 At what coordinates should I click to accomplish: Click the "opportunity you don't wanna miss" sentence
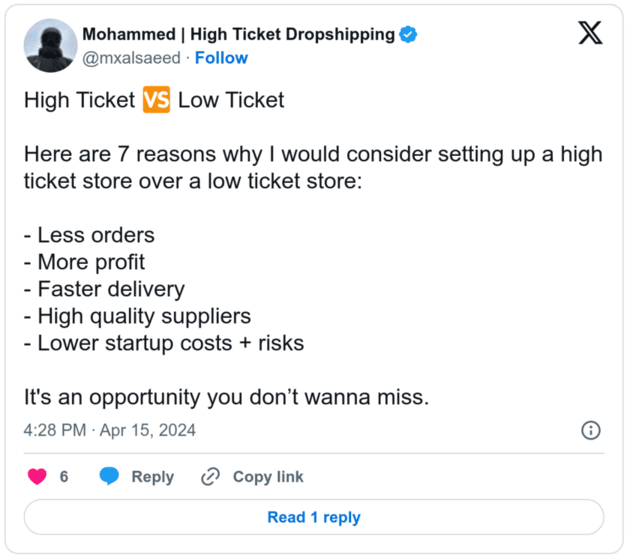coord(226,397)
